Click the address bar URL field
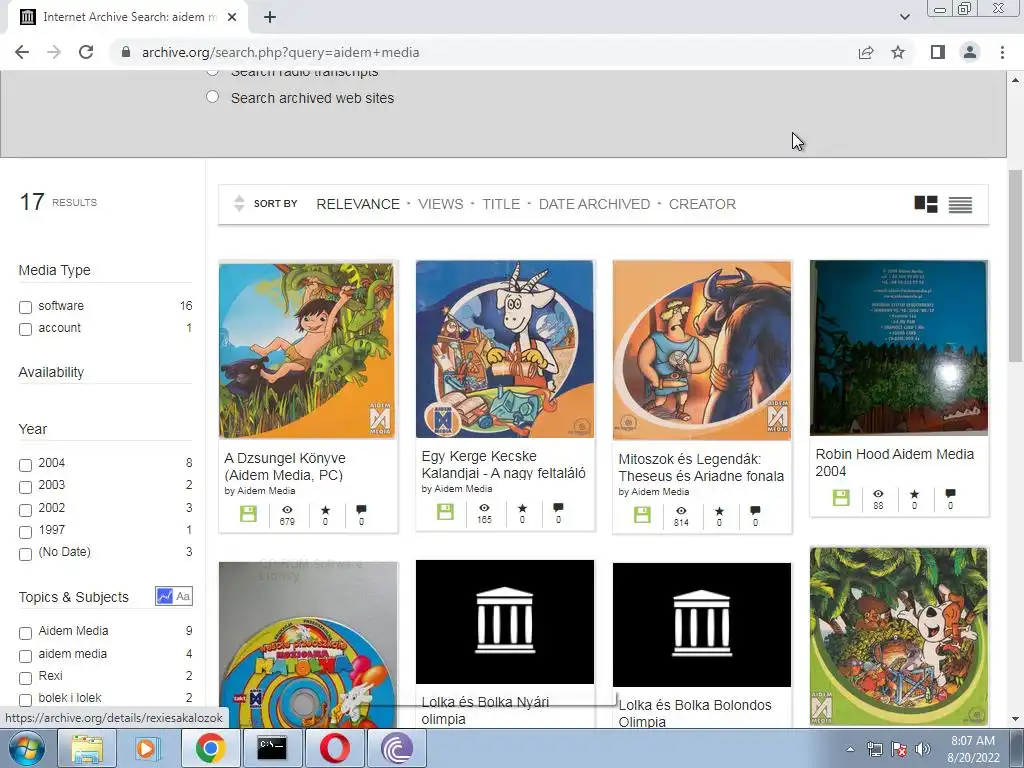The width and height of the screenshot is (1024, 768). (x=481, y=52)
